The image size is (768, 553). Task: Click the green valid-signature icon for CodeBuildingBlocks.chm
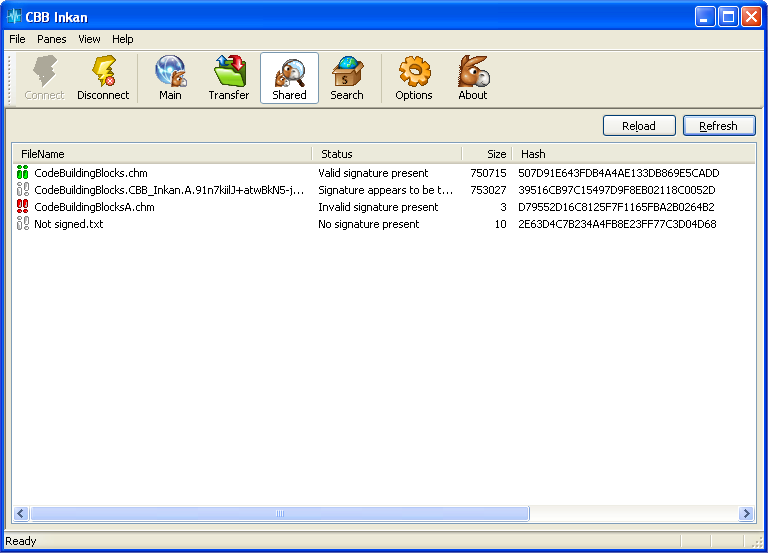click(x=23, y=172)
